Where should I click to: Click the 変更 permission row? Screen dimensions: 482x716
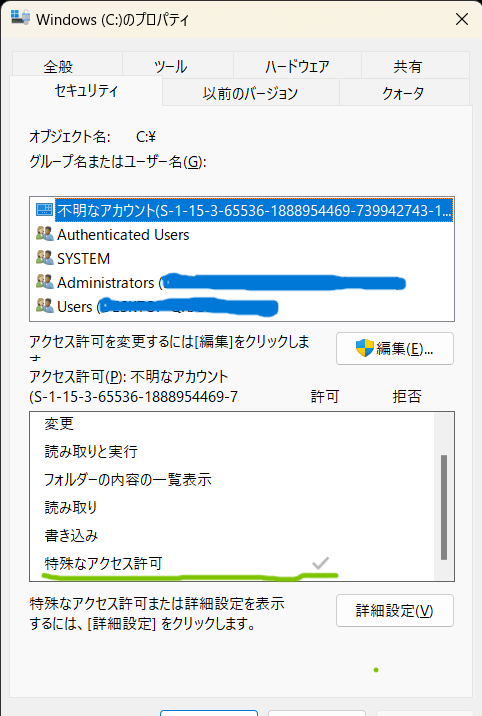[x=232, y=424]
